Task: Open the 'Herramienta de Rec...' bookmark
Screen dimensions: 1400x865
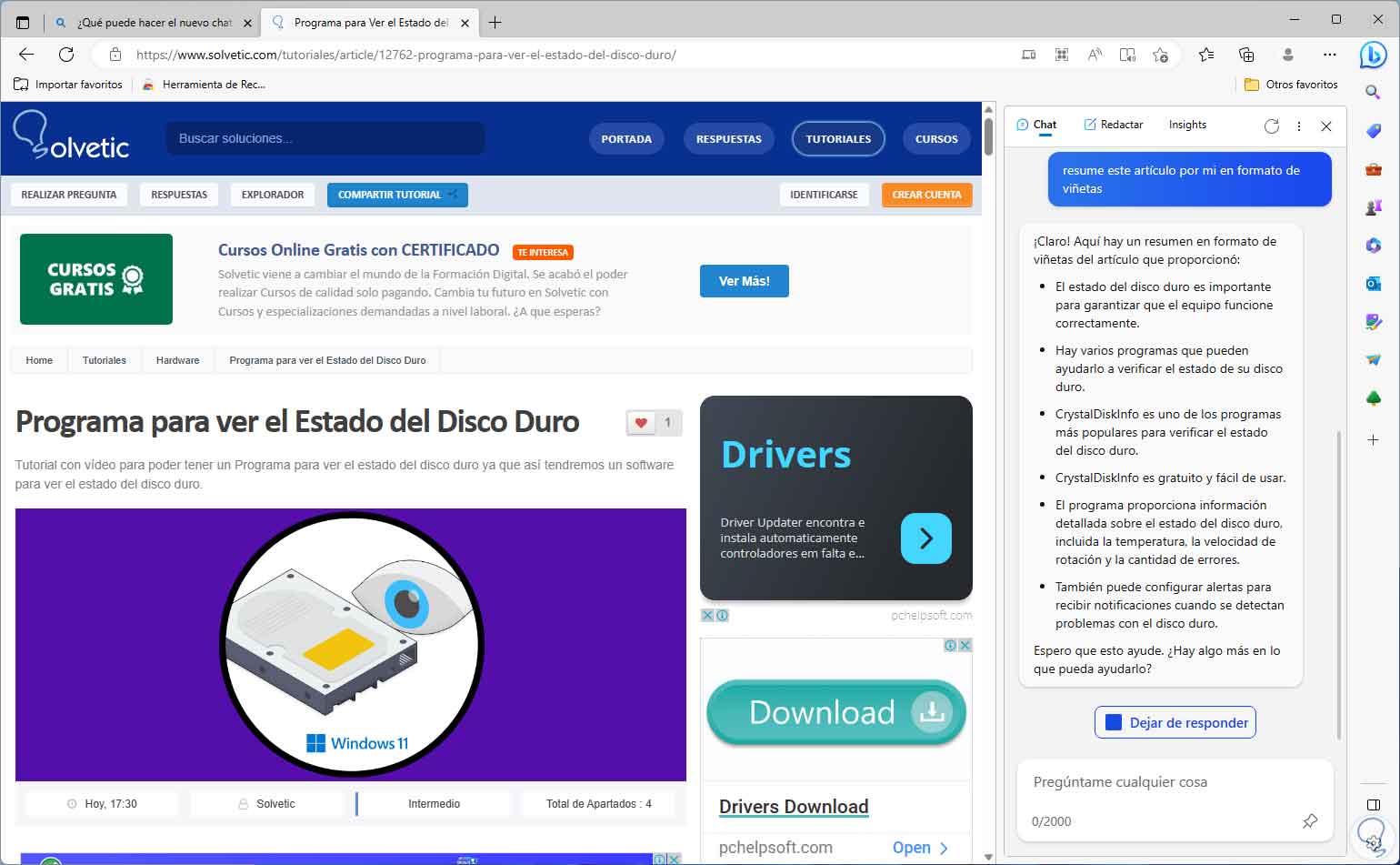Action: (x=204, y=85)
